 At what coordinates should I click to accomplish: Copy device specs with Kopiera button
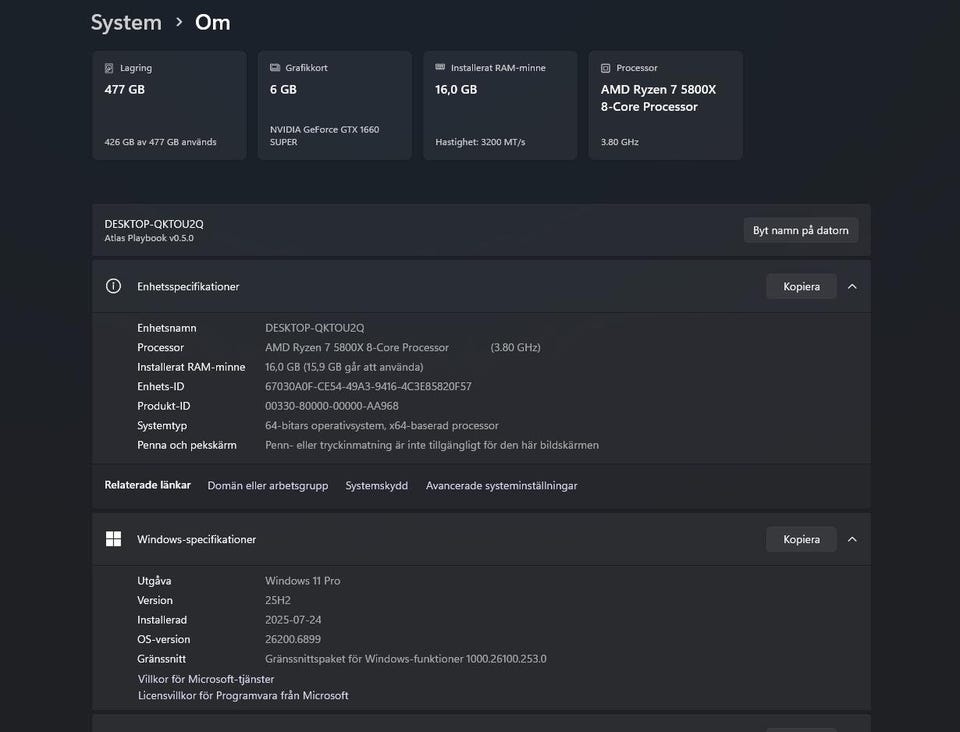[801, 286]
